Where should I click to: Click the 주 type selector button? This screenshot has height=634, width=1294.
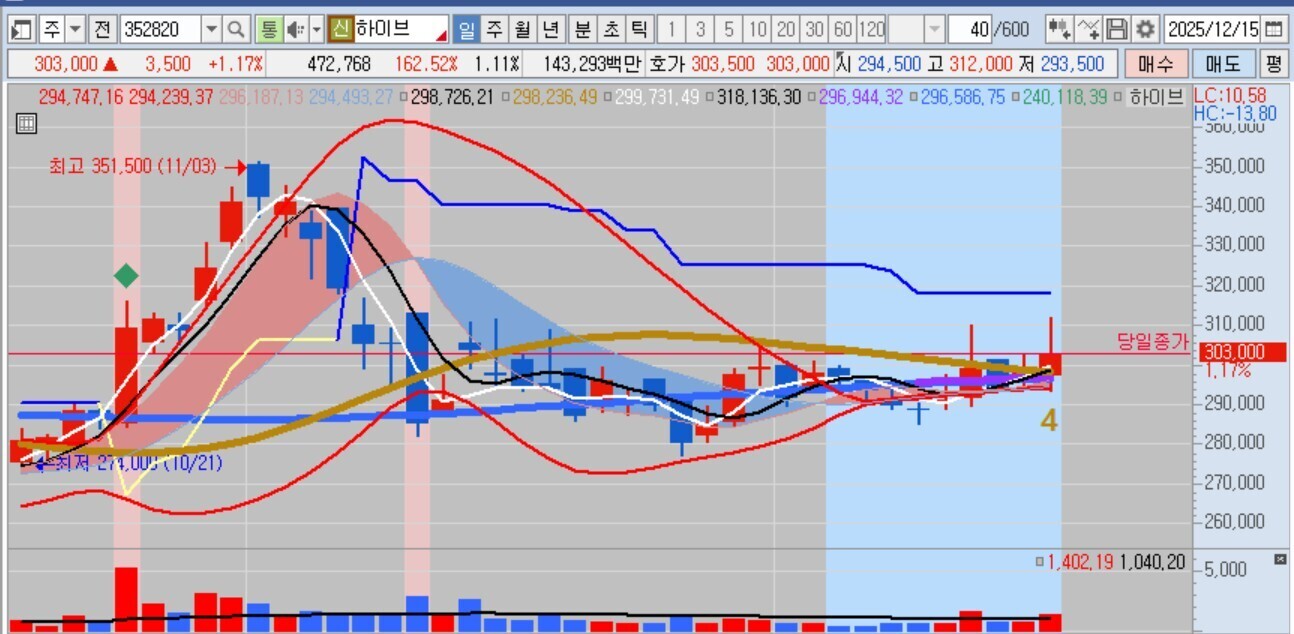(52, 29)
